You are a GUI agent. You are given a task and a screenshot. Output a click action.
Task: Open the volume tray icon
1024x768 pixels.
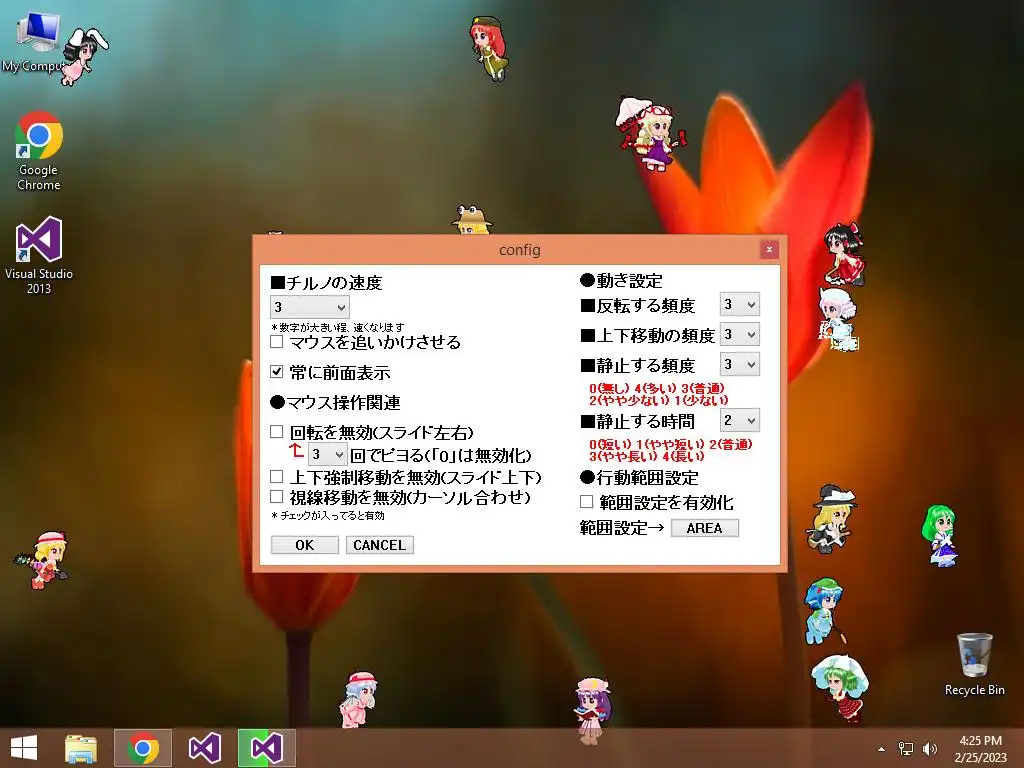[929, 749]
